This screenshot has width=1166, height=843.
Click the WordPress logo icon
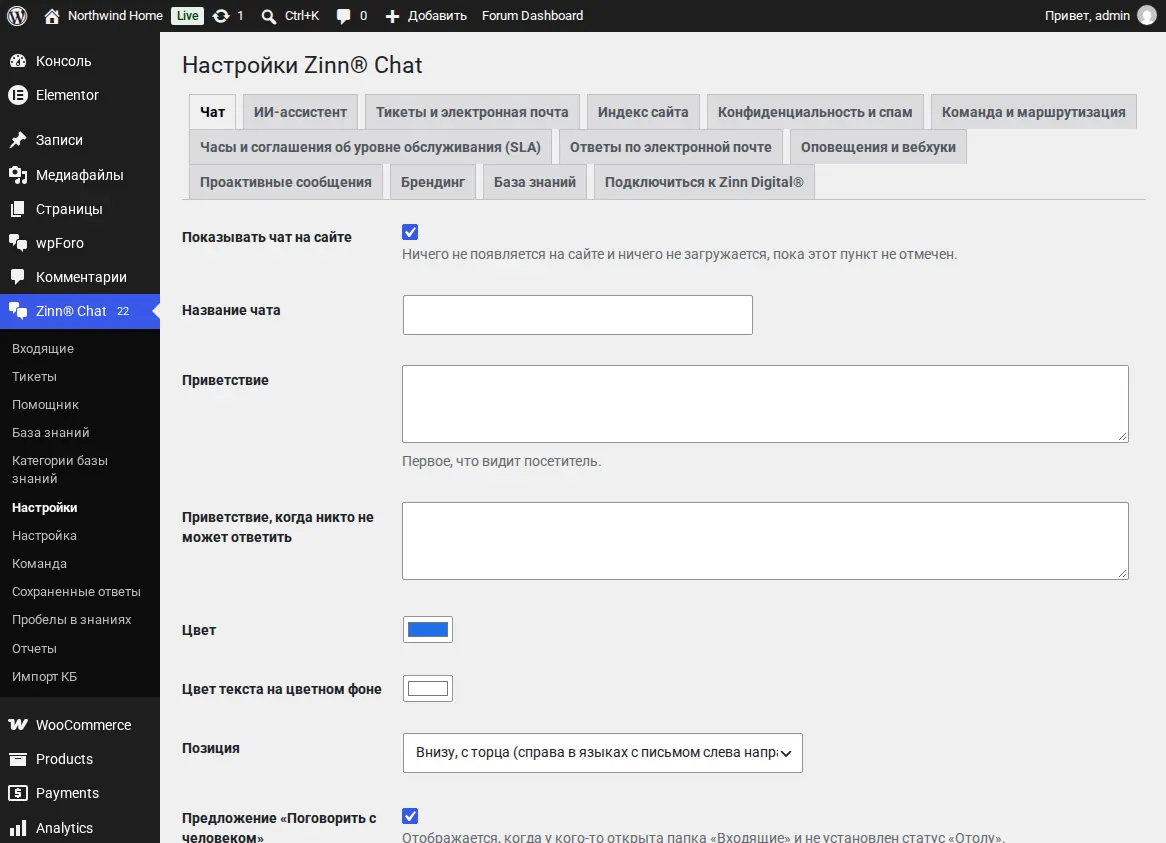coord(17,16)
